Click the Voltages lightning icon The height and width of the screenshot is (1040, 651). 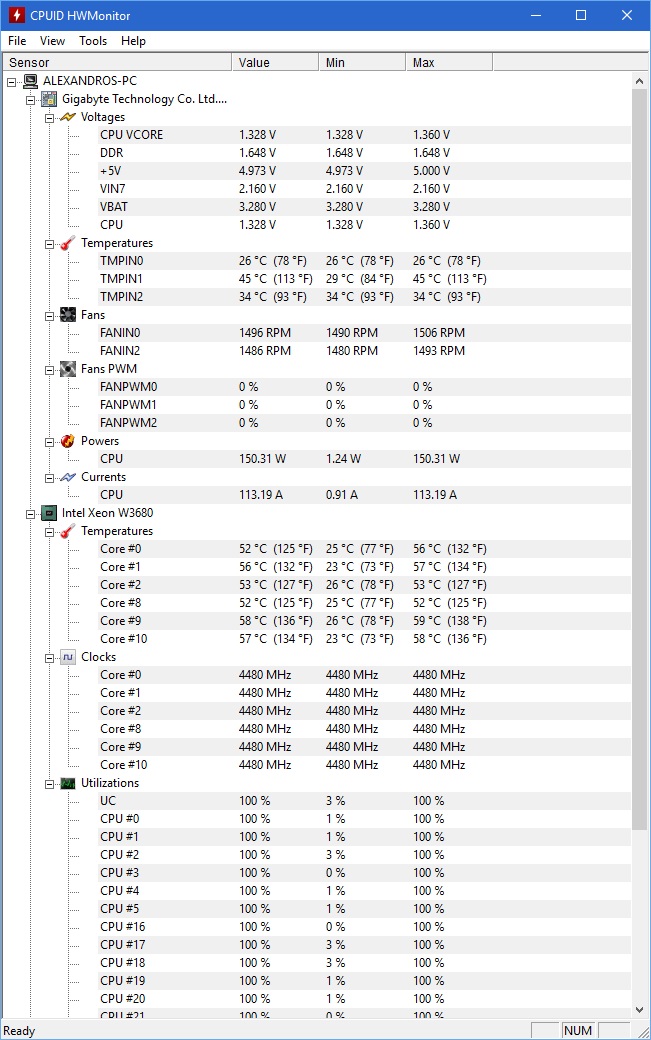coord(68,117)
